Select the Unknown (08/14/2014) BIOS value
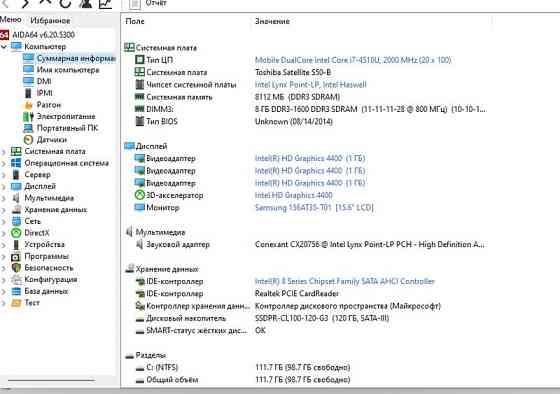 [x=294, y=121]
